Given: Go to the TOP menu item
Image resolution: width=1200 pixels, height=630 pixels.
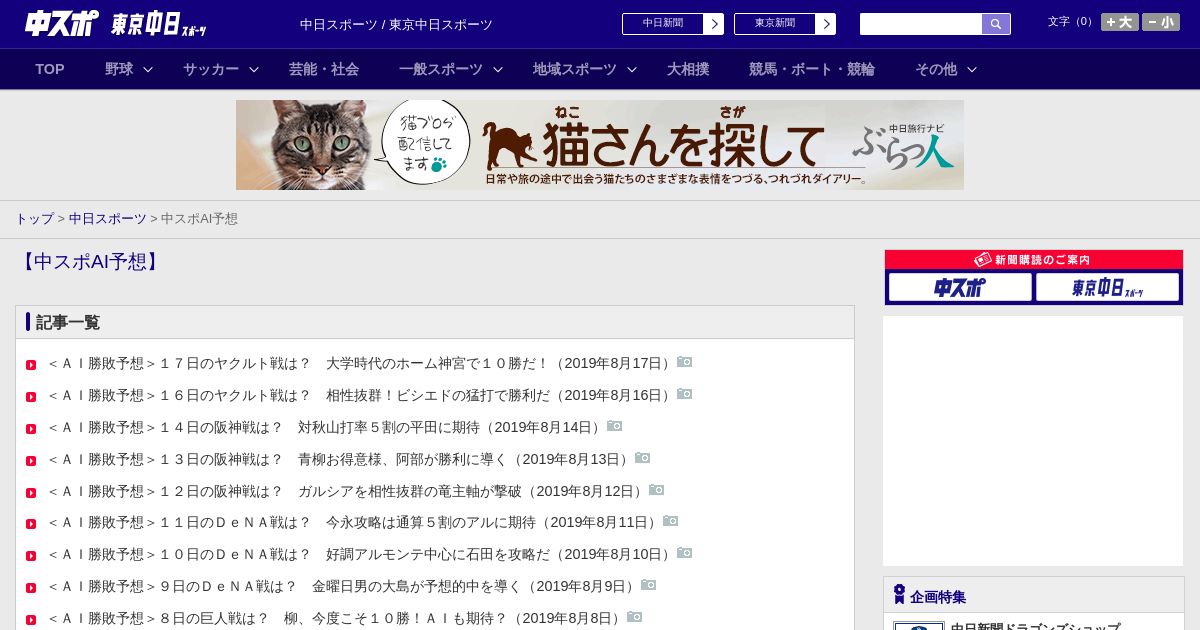Looking at the screenshot, I should [50, 69].
